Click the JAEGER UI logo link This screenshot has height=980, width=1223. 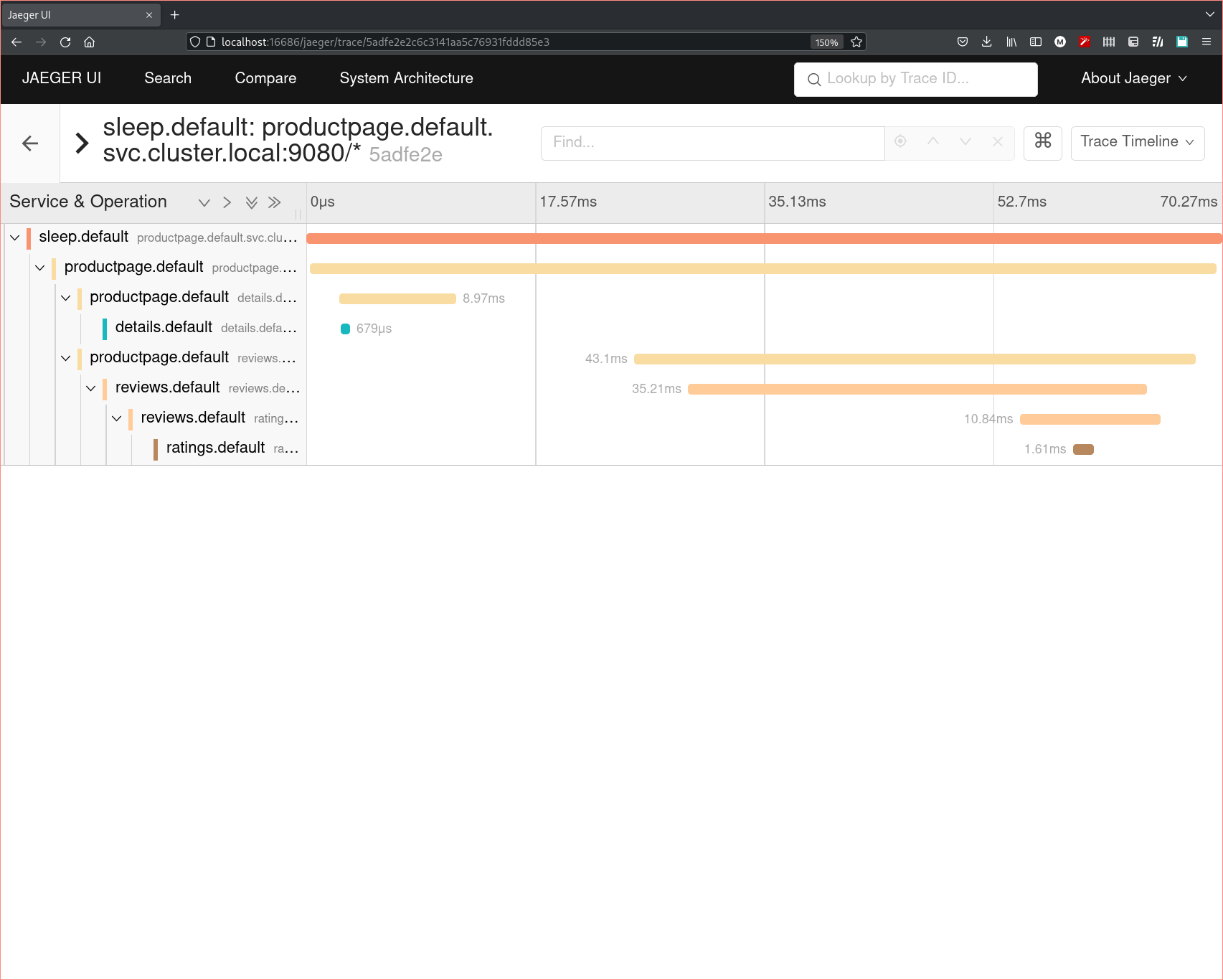pos(62,79)
